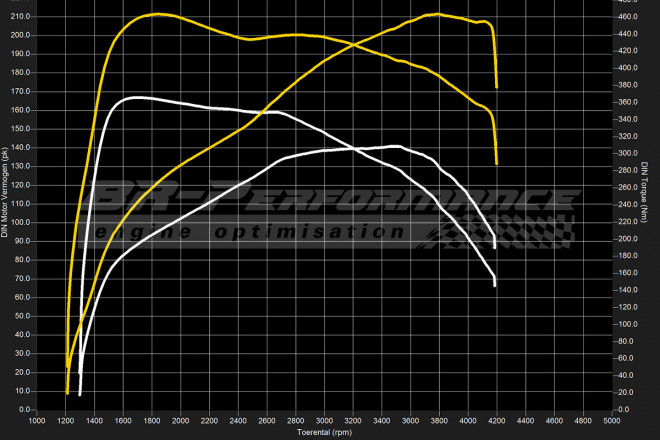This screenshot has height=440, width=660.
Task: Click the 3600 rpm x-axis tick label
Action: point(411,421)
